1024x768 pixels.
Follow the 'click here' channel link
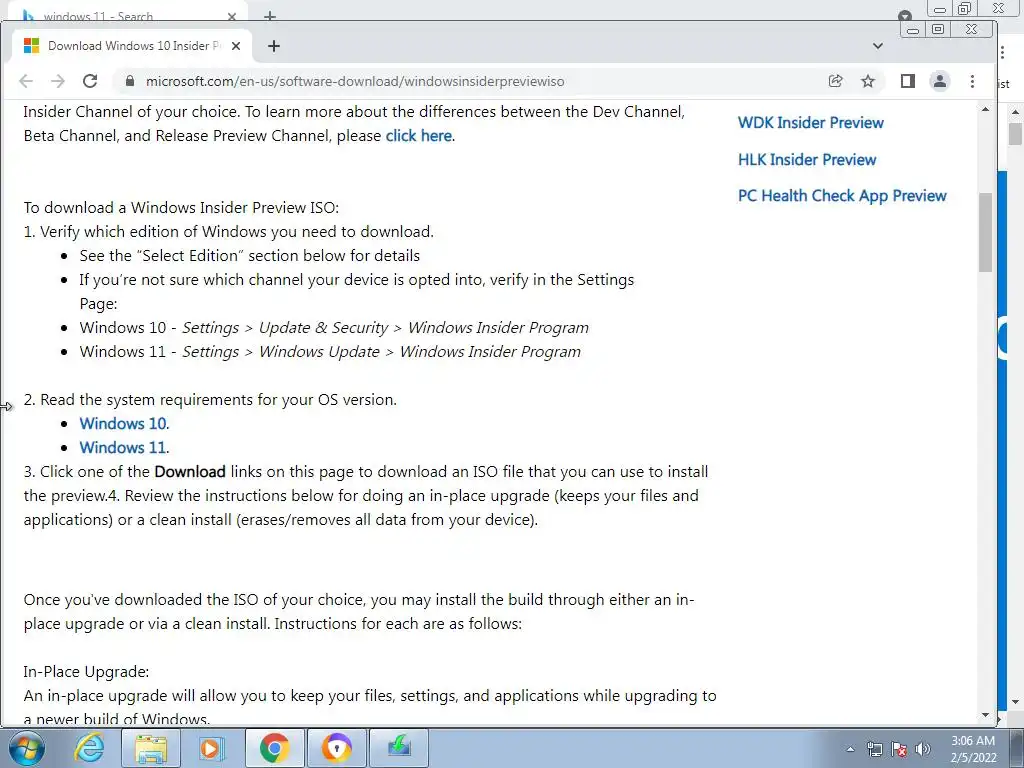coord(418,136)
